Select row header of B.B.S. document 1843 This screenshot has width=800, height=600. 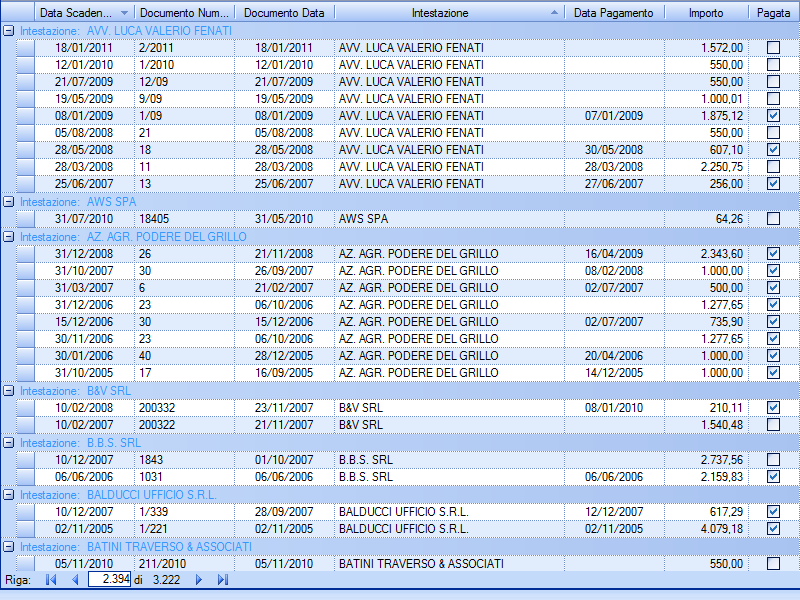click(25, 460)
